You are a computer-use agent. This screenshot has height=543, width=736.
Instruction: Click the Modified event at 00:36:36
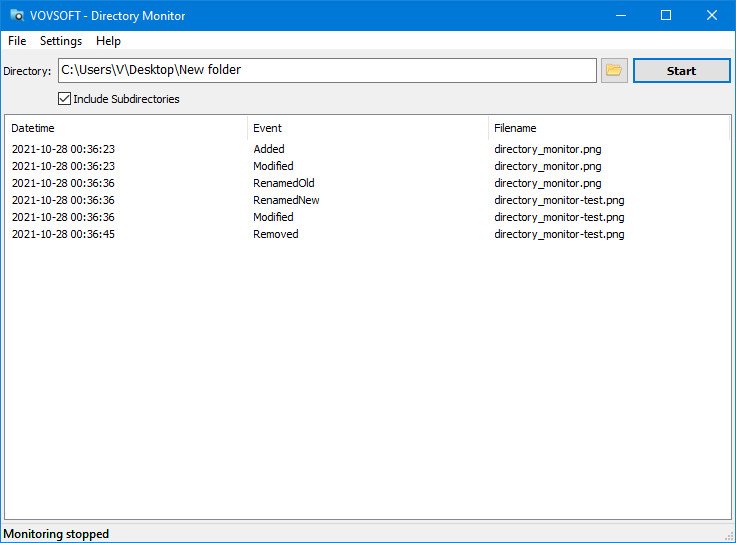[273, 217]
